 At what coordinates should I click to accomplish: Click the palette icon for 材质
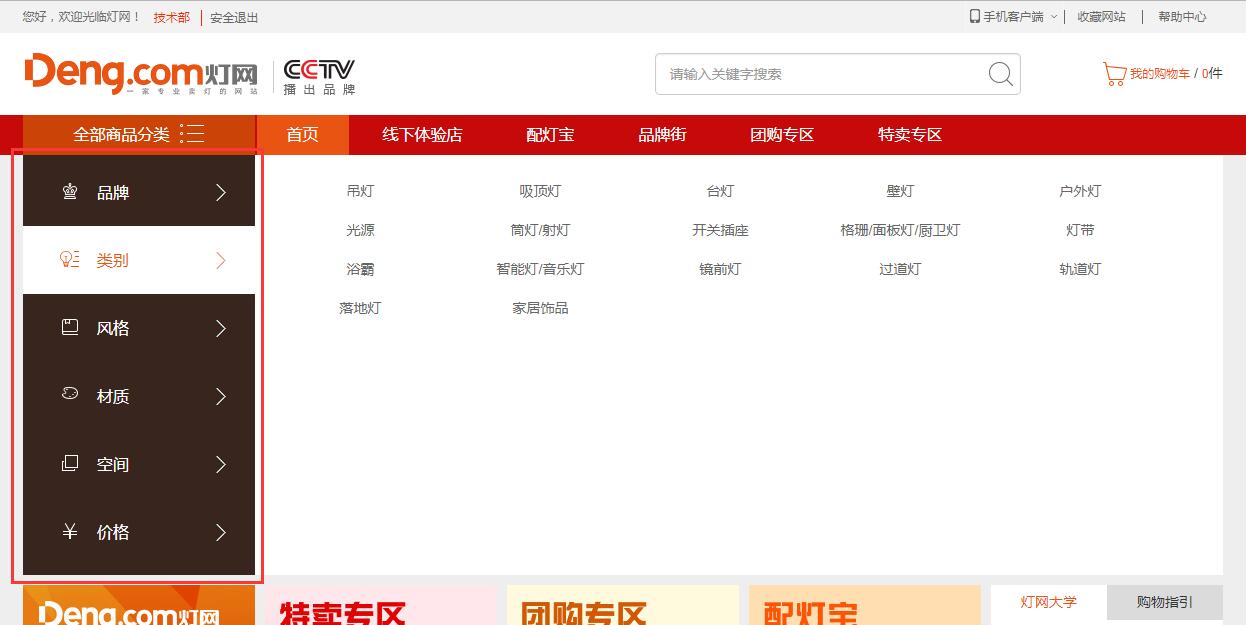pyautogui.click(x=70, y=394)
